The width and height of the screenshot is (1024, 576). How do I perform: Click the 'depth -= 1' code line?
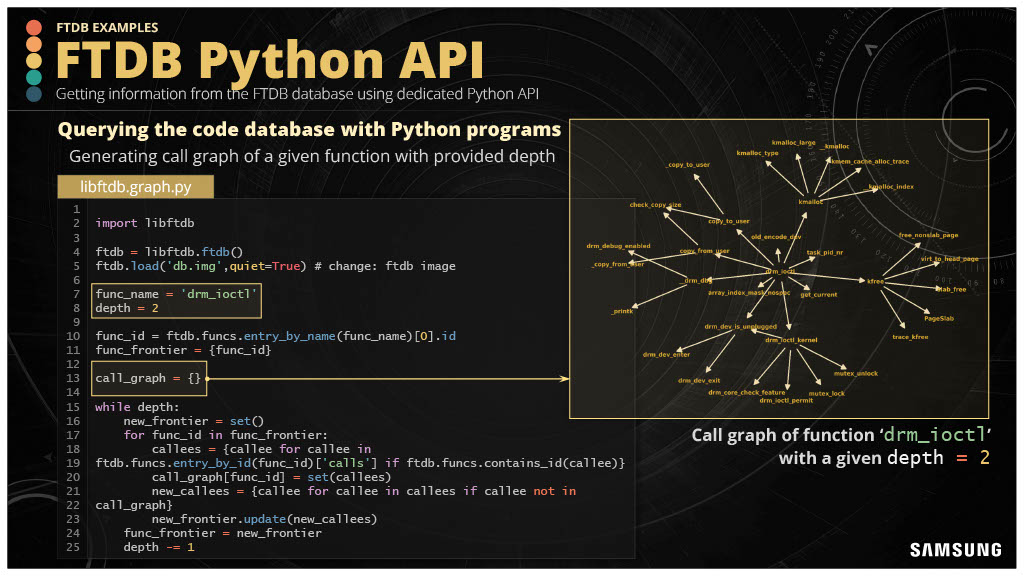click(x=159, y=547)
